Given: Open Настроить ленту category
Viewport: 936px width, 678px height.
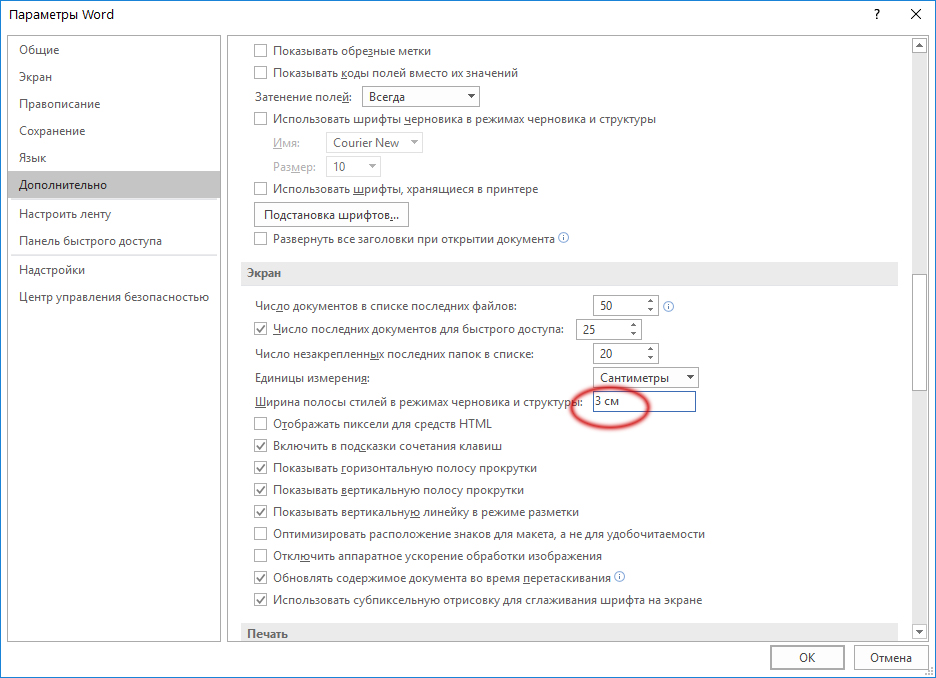Looking at the screenshot, I should pyautogui.click(x=114, y=214).
